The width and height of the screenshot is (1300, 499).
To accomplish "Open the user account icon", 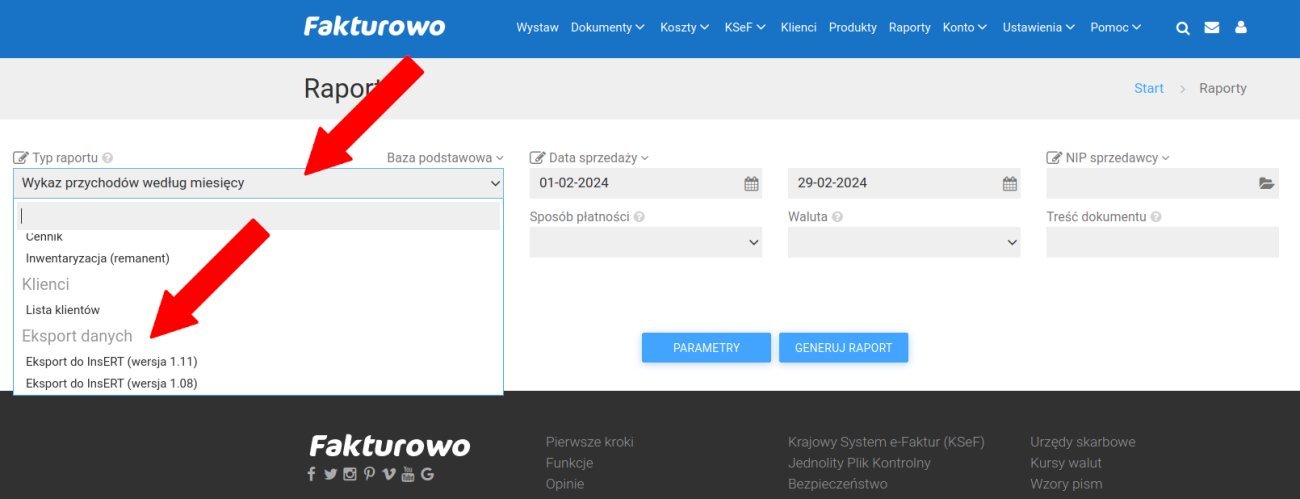I will (1241, 28).
